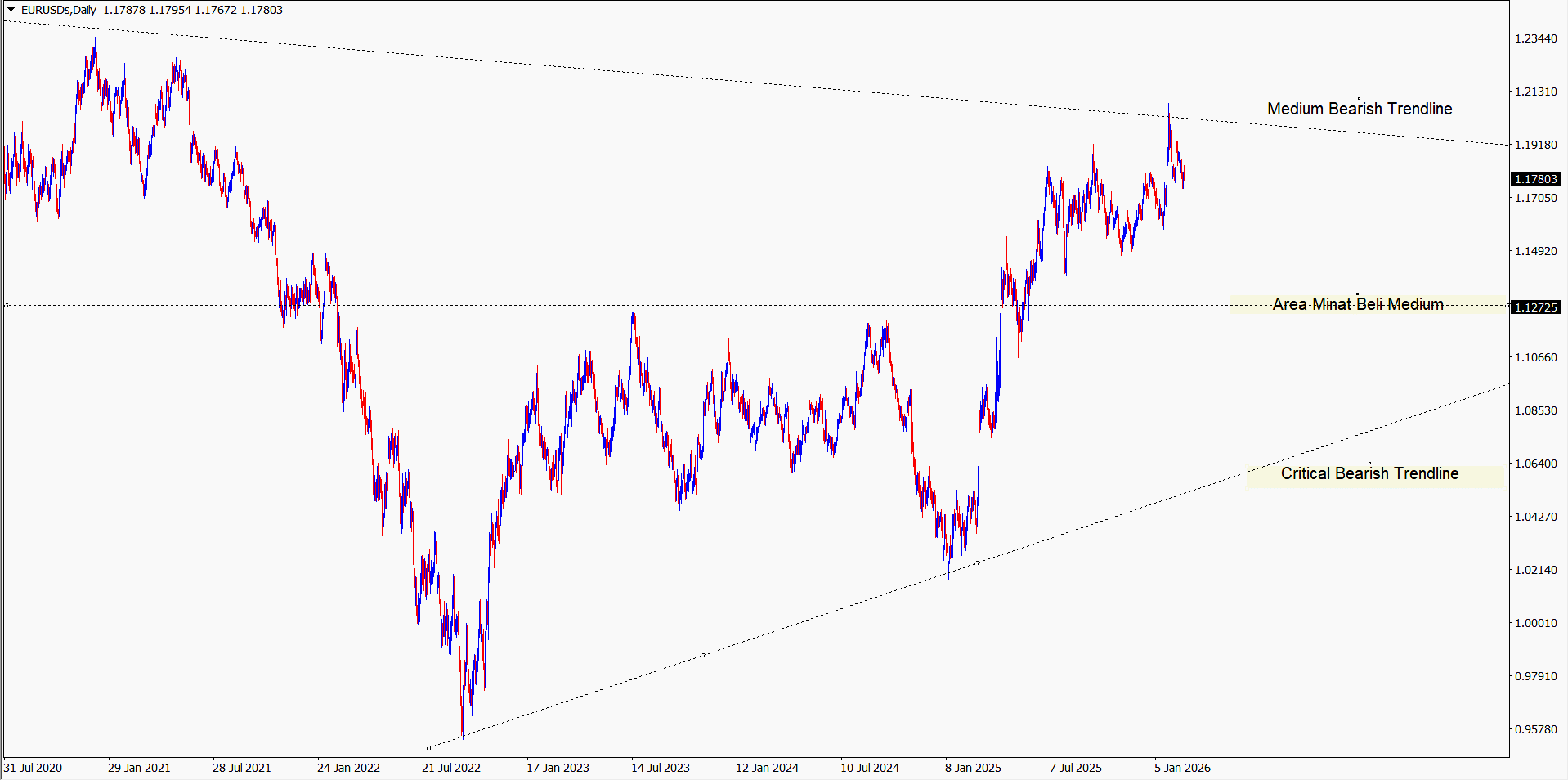This screenshot has height=780, width=1568.
Task: Click the 1.06400 price scale label
Action: coord(1535,464)
